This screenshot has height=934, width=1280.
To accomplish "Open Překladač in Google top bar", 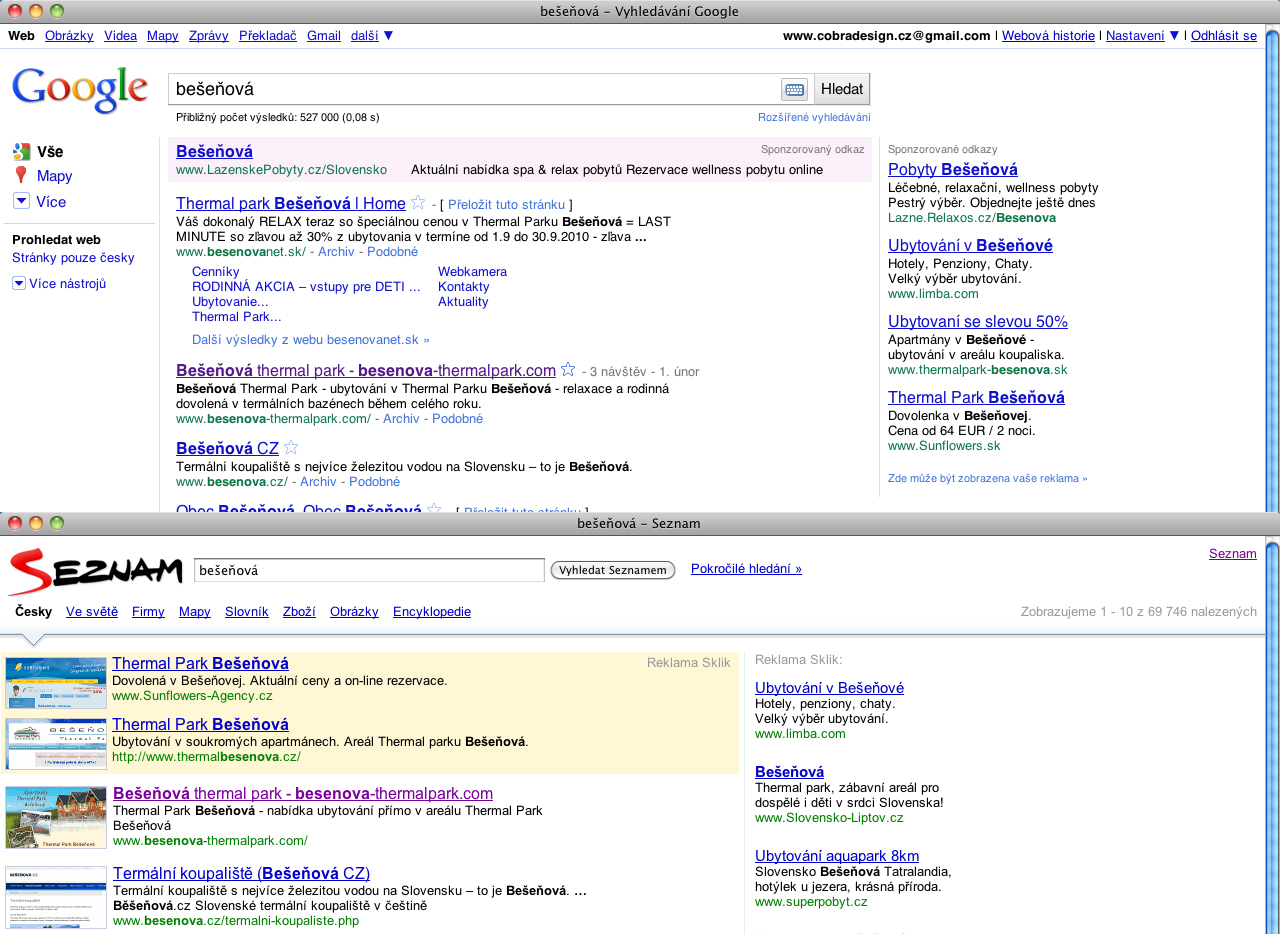I will point(268,35).
